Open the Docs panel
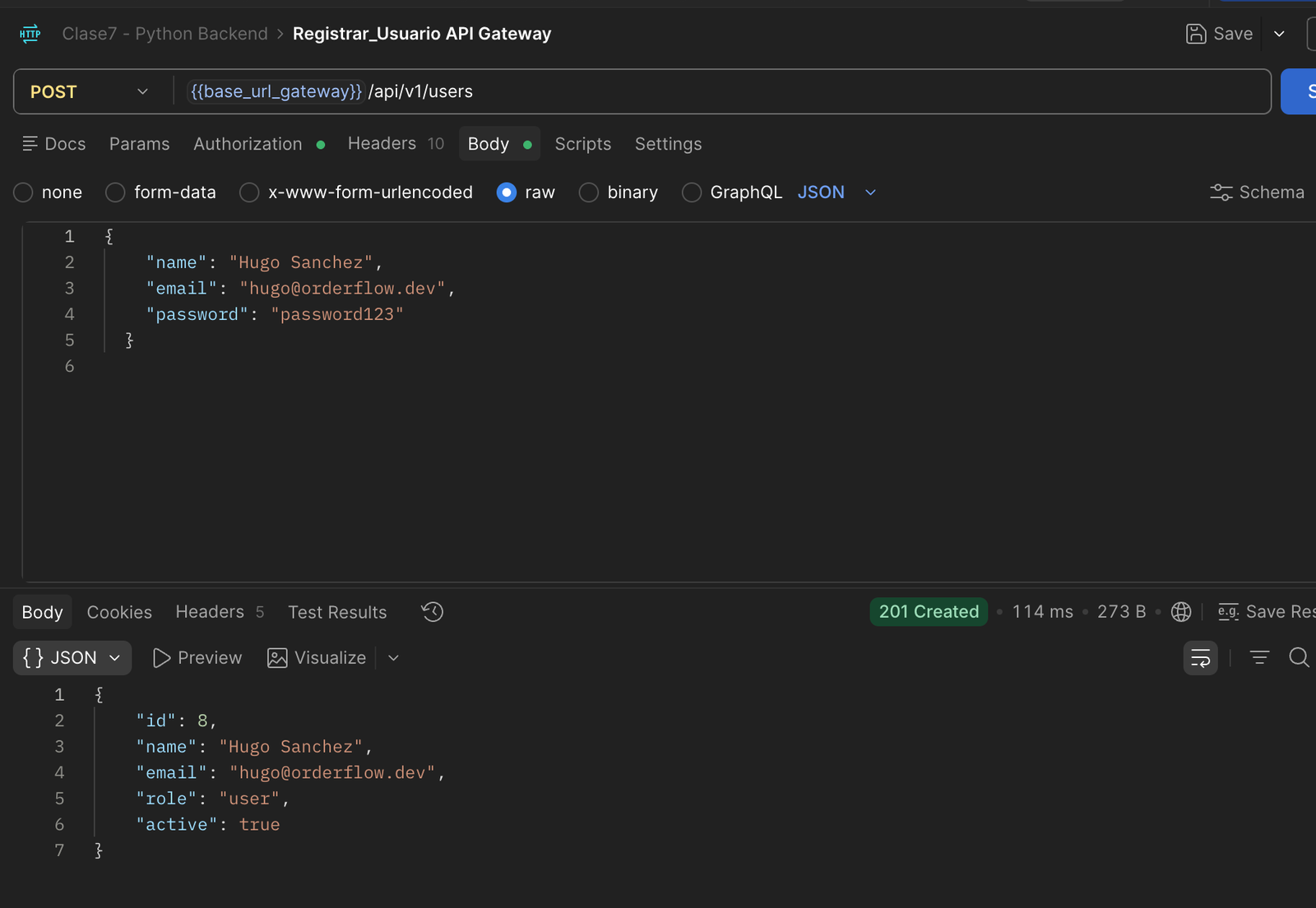The height and width of the screenshot is (908, 1316). [x=54, y=144]
